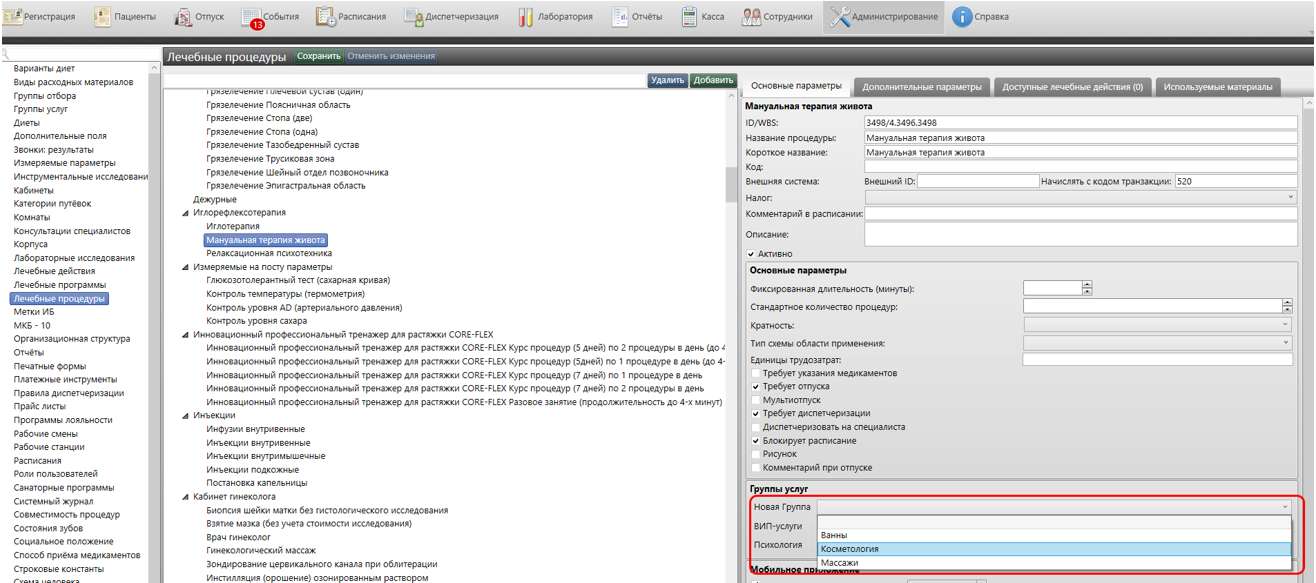Increment the fixed duration minutes spinner
This screenshot has height=583, width=1316.
tap(1087, 284)
